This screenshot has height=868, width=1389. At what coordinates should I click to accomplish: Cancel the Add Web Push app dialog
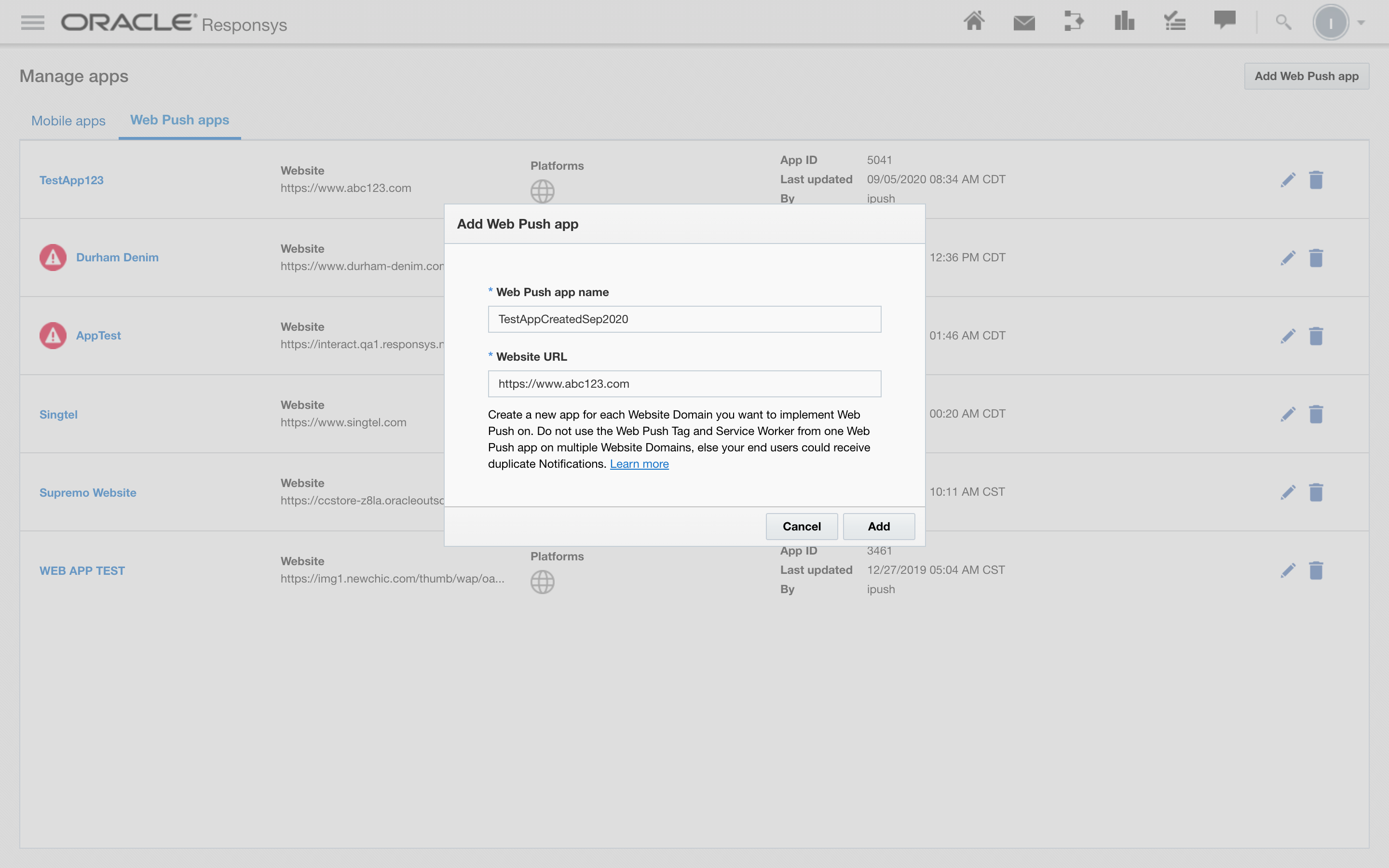(801, 526)
